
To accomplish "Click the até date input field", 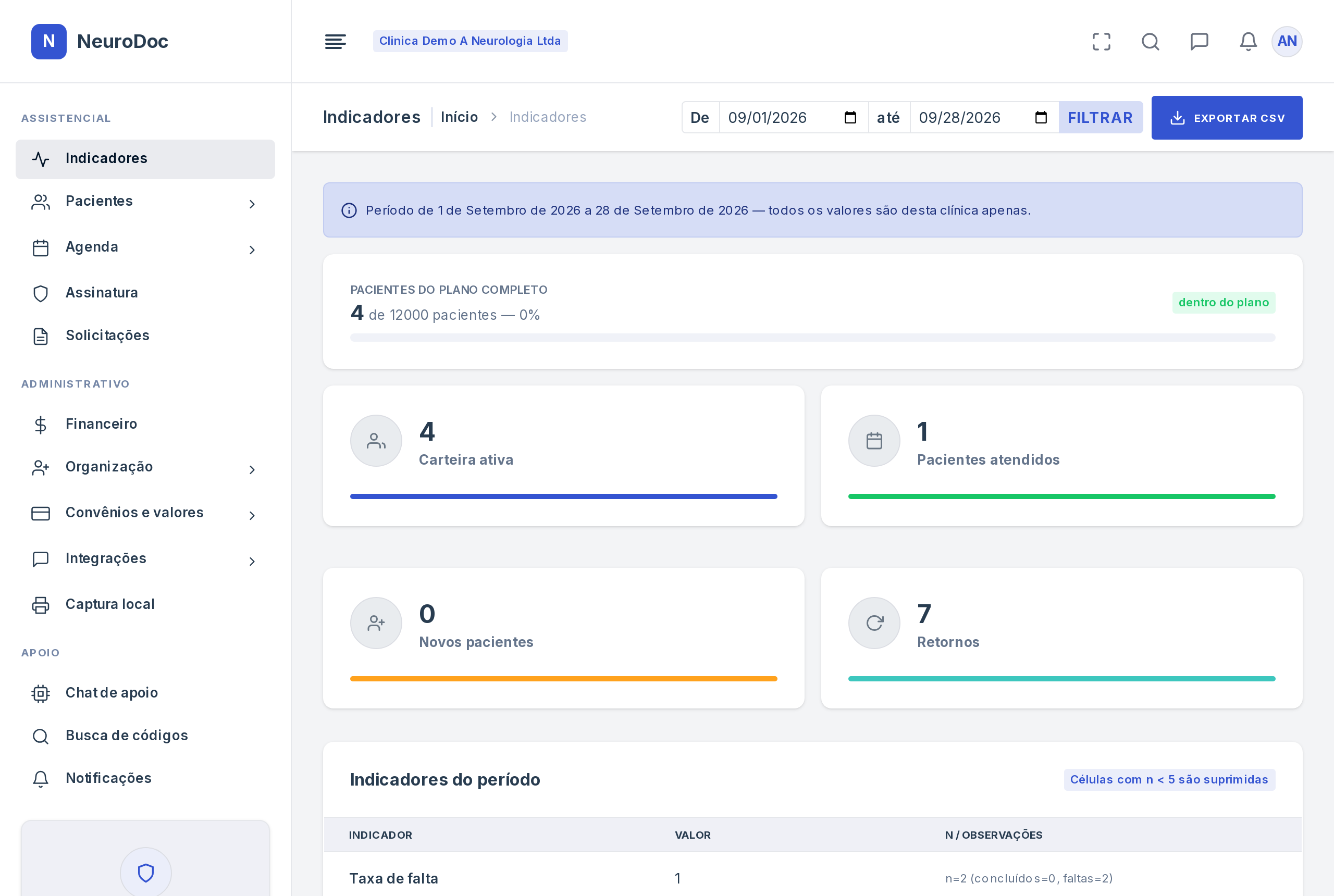I will tap(984, 118).
